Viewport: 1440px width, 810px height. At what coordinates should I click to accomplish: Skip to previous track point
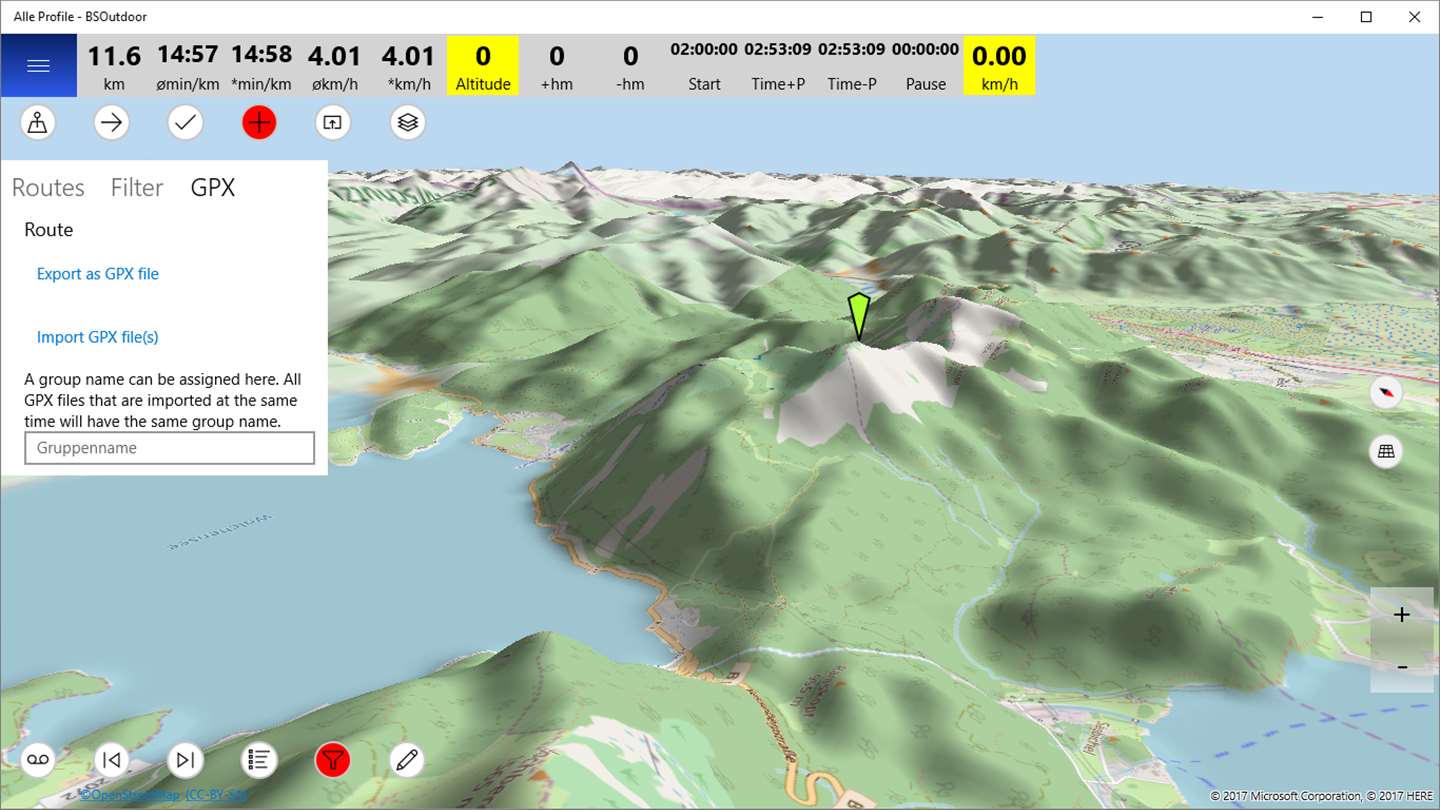pyautogui.click(x=111, y=760)
